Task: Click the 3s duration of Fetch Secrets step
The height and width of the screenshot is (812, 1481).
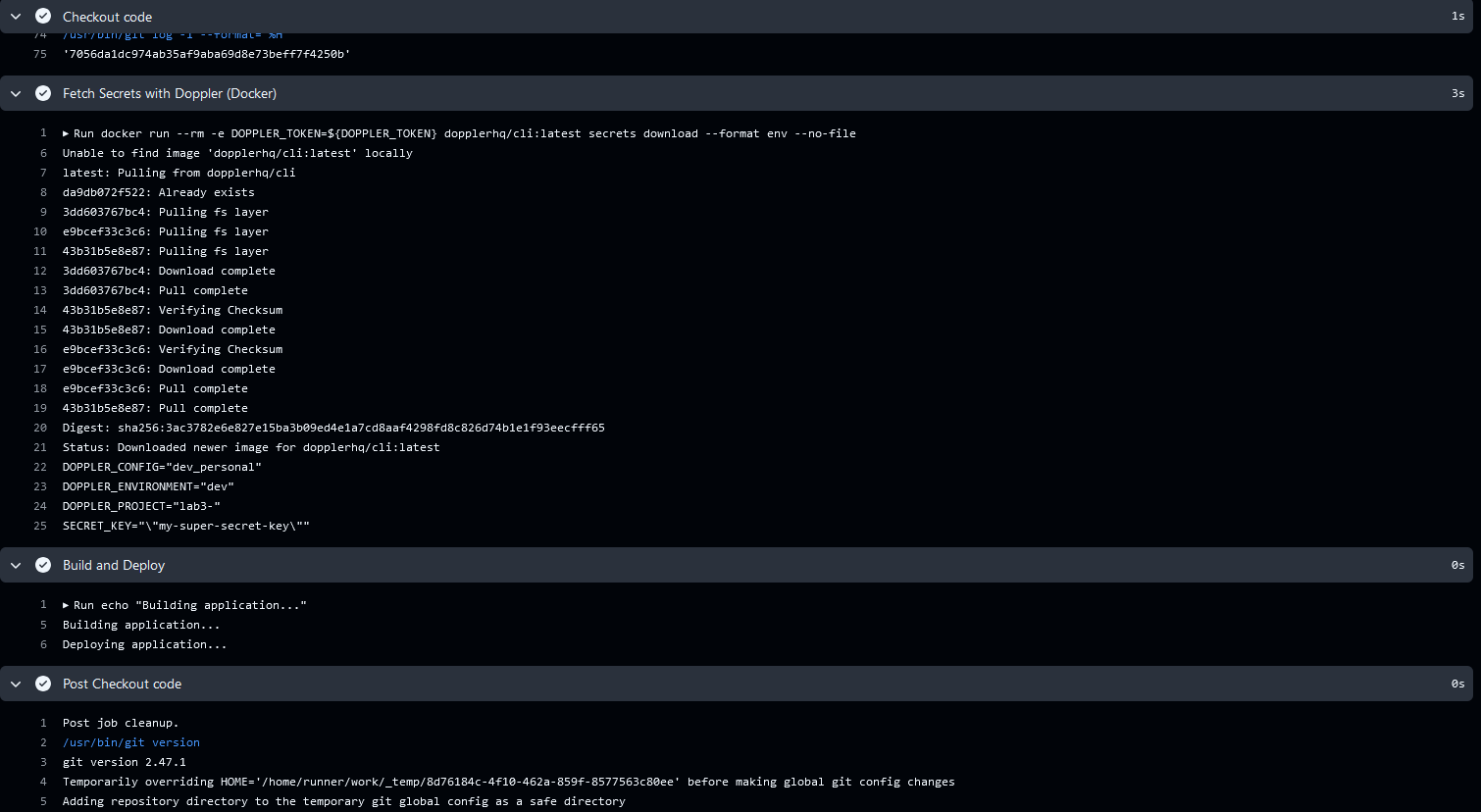Action: pos(1457,93)
